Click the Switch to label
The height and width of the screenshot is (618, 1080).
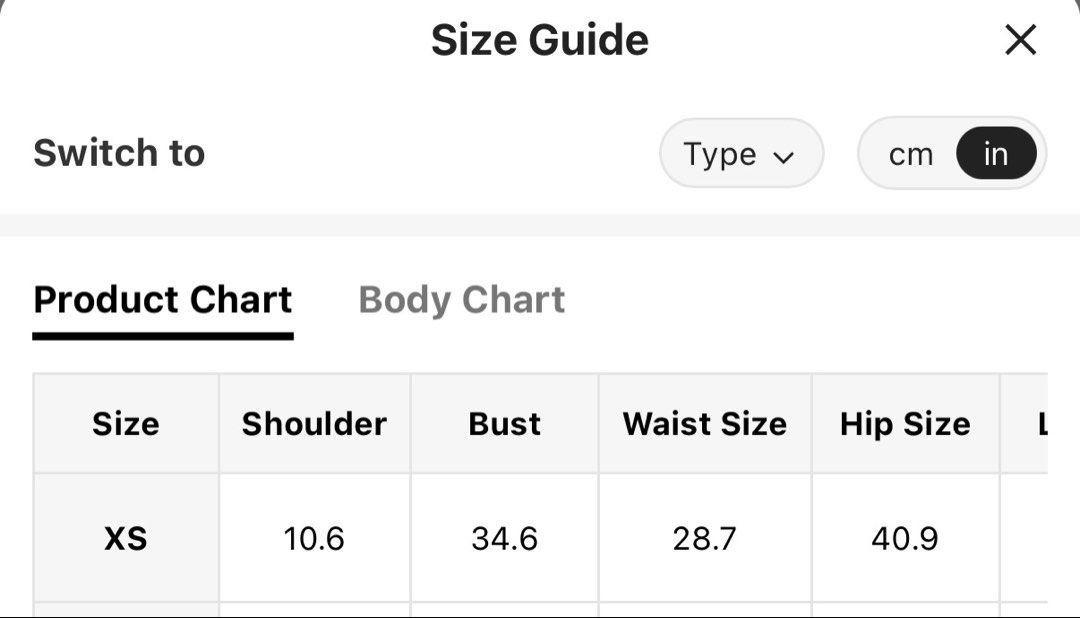point(119,152)
